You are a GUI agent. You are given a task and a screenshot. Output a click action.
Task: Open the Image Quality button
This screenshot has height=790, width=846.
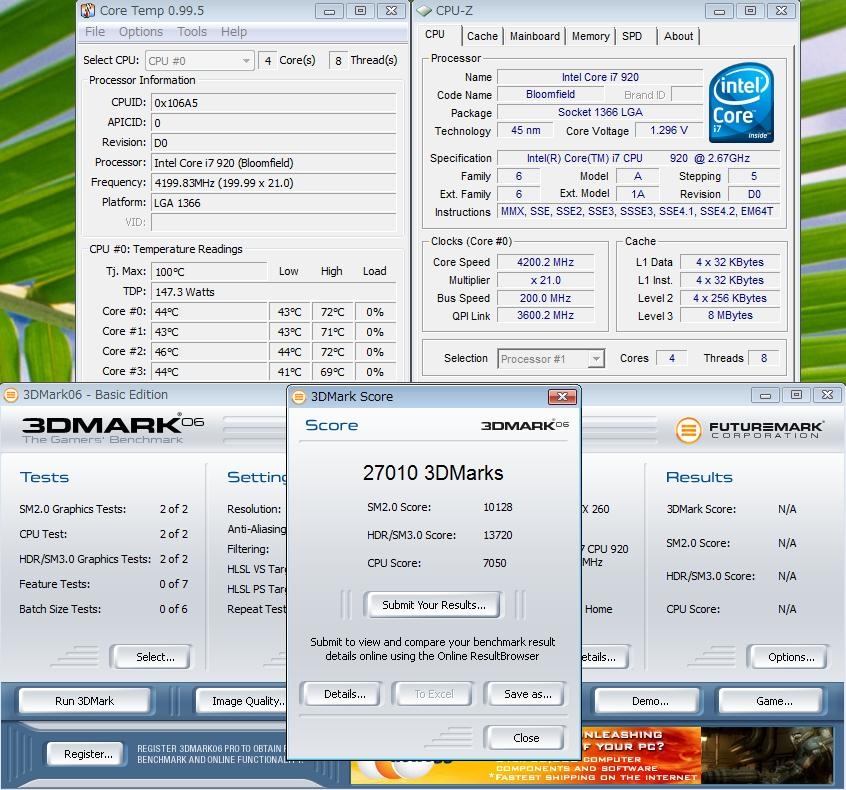click(x=242, y=701)
